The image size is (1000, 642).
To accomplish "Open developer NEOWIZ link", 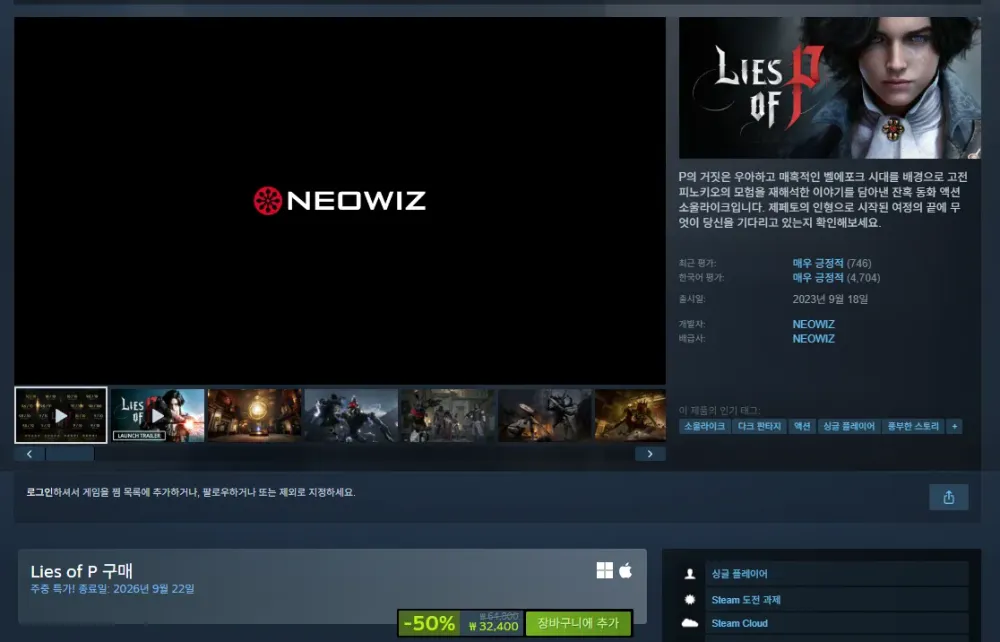I will [x=813, y=324].
